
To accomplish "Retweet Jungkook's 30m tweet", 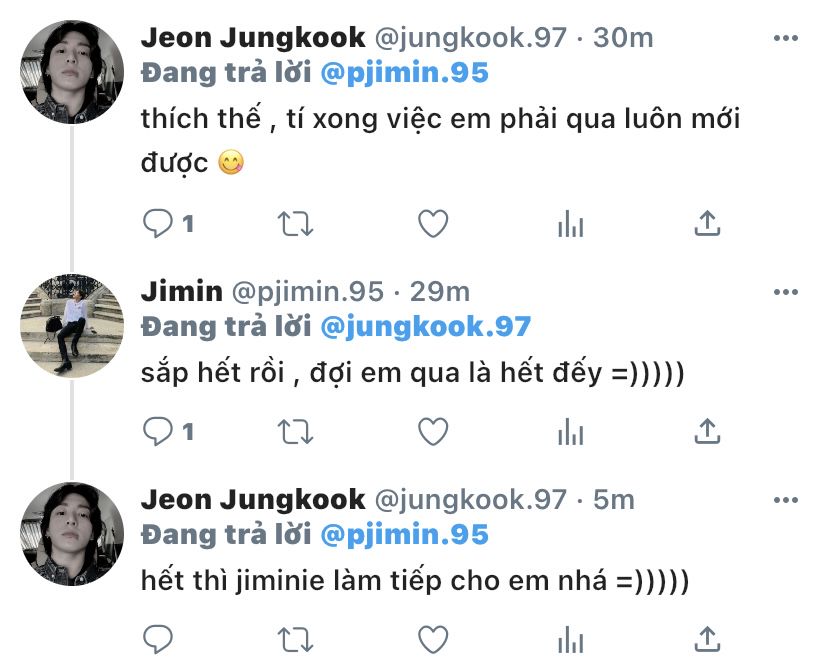I will [295, 224].
